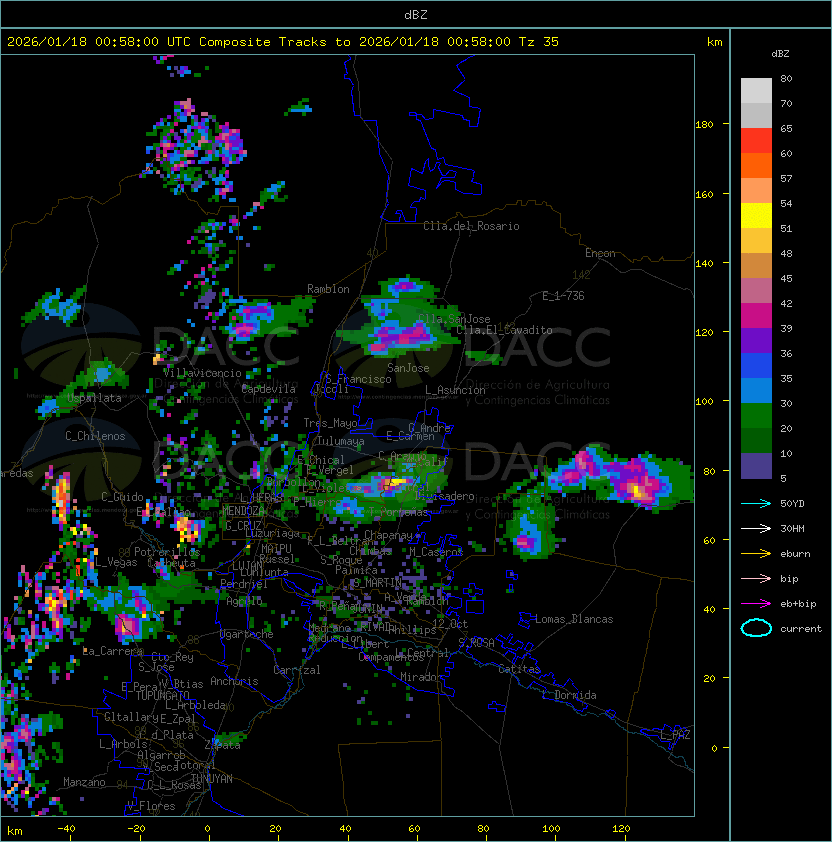Select the dark green 10-20 dBZ swatch
This screenshot has width=832, height=842.
click(756, 440)
